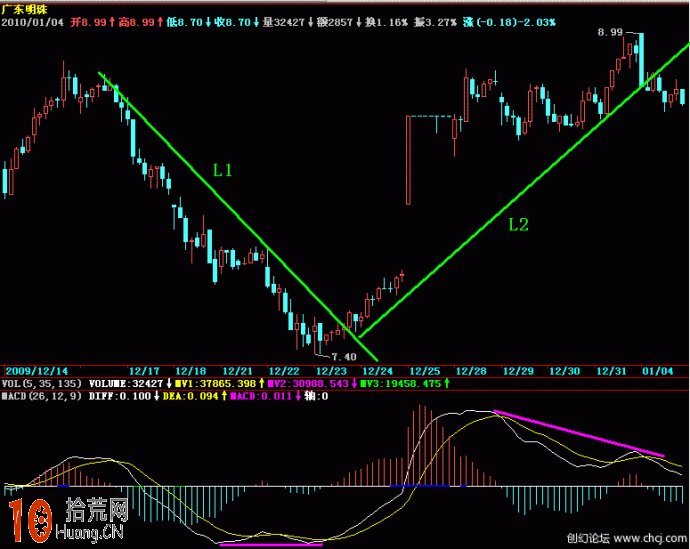690x549 pixels.
Task: Click the 12/22 date axis label
Action: [284, 371]
